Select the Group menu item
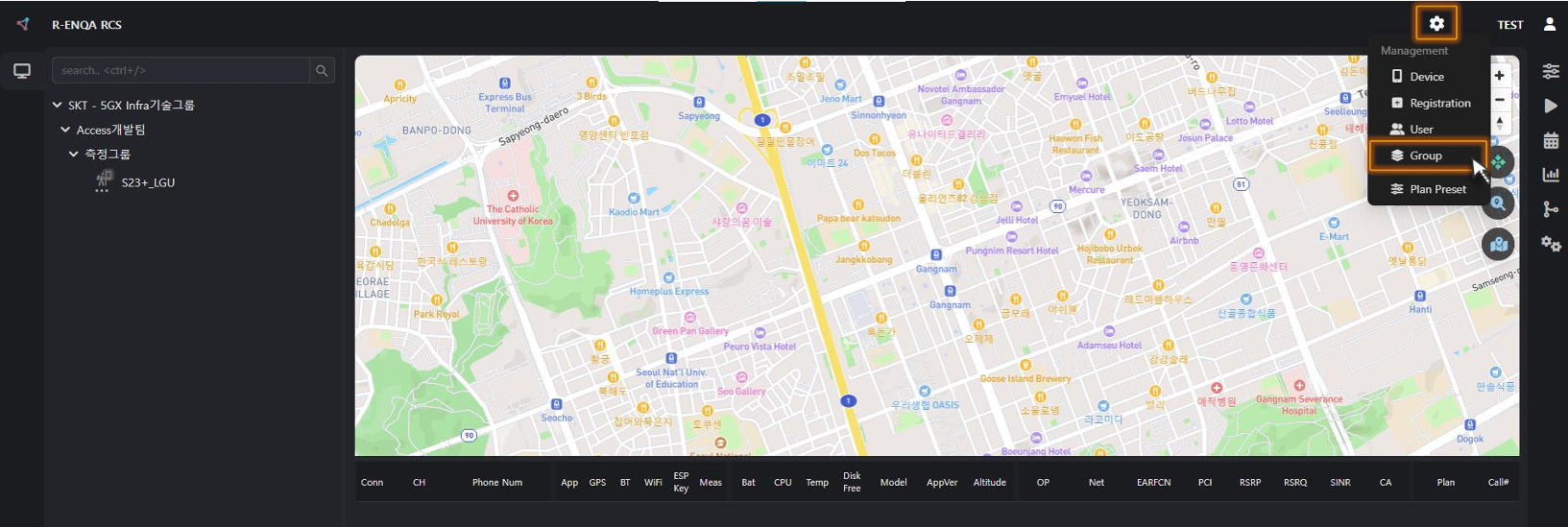This screenshot has width=1568, height=527. point(1426,156)
